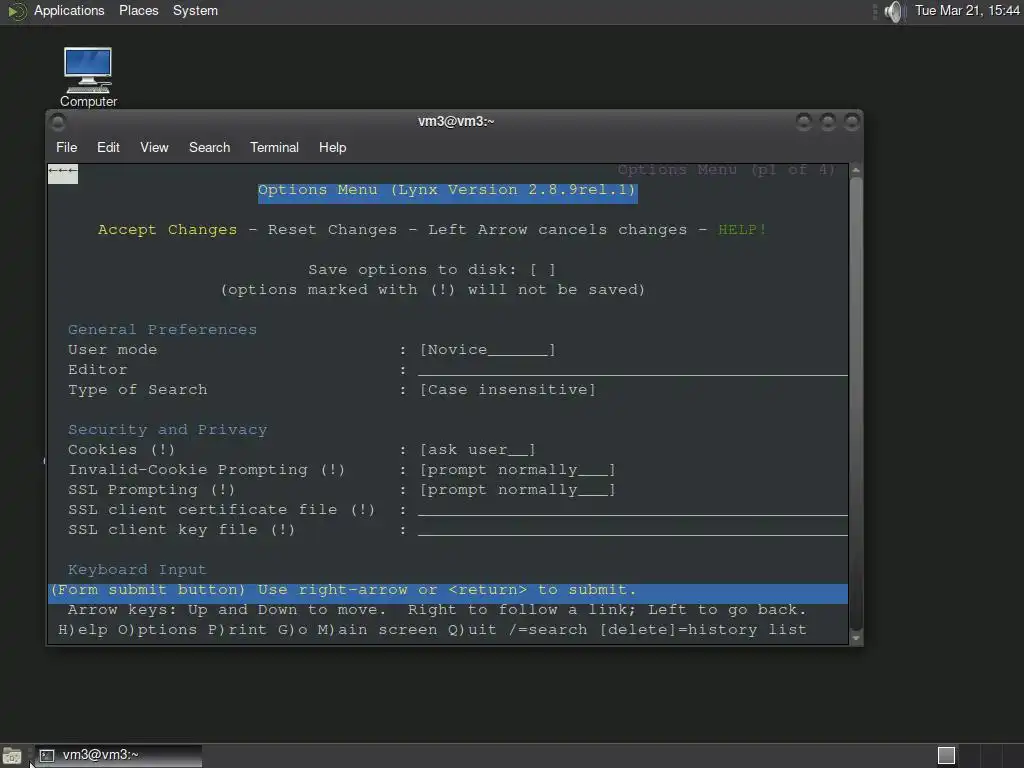Open the File menu in the terminal
The image size is (1024, 768).
pyautogui.click(x=67, y=148)
